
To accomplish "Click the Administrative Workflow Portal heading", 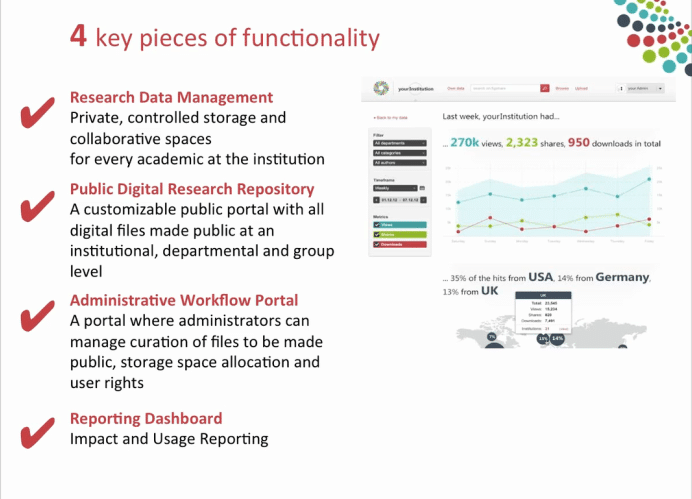I will pyautogui.click(x=184, y=300).
